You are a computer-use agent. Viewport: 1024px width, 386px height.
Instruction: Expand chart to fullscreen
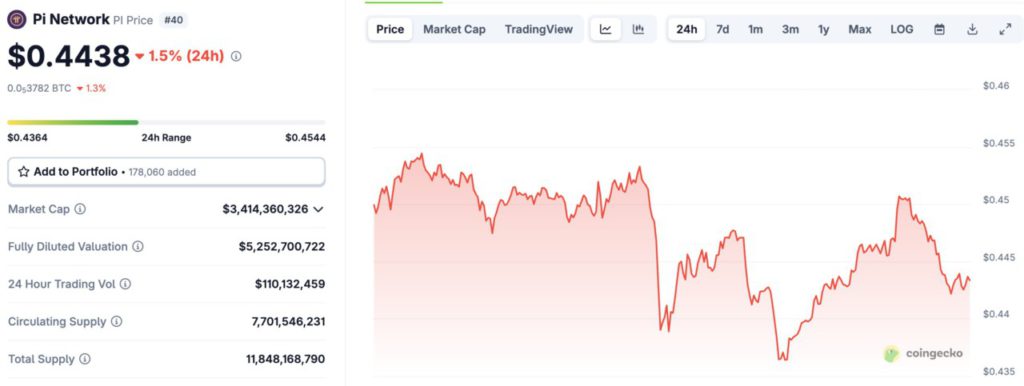[1005, 29]
